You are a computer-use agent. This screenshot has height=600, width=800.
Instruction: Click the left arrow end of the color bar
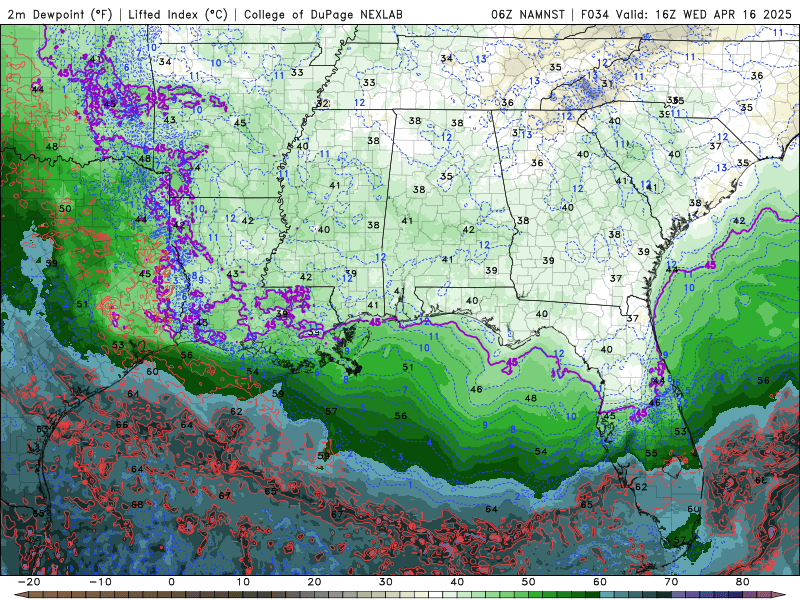point(20,594)
